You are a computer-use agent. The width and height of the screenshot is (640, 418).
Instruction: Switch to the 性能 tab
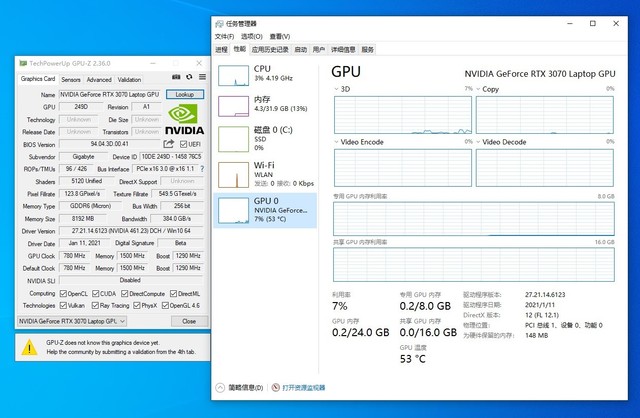pos(240,49)
